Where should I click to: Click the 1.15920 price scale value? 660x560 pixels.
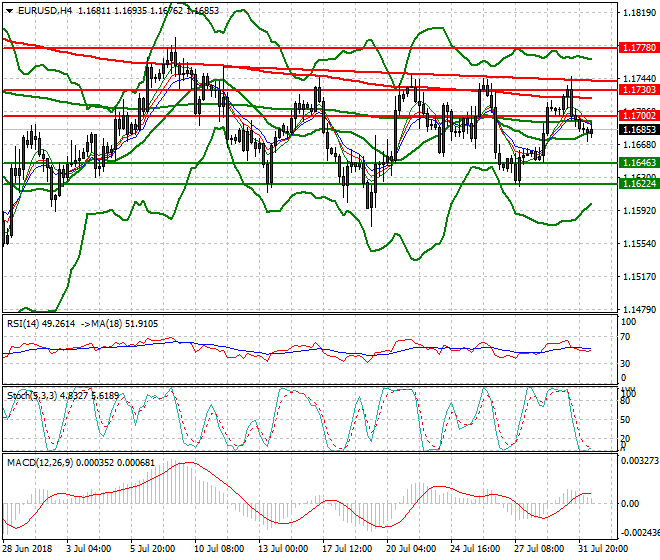tap(639, 211)
